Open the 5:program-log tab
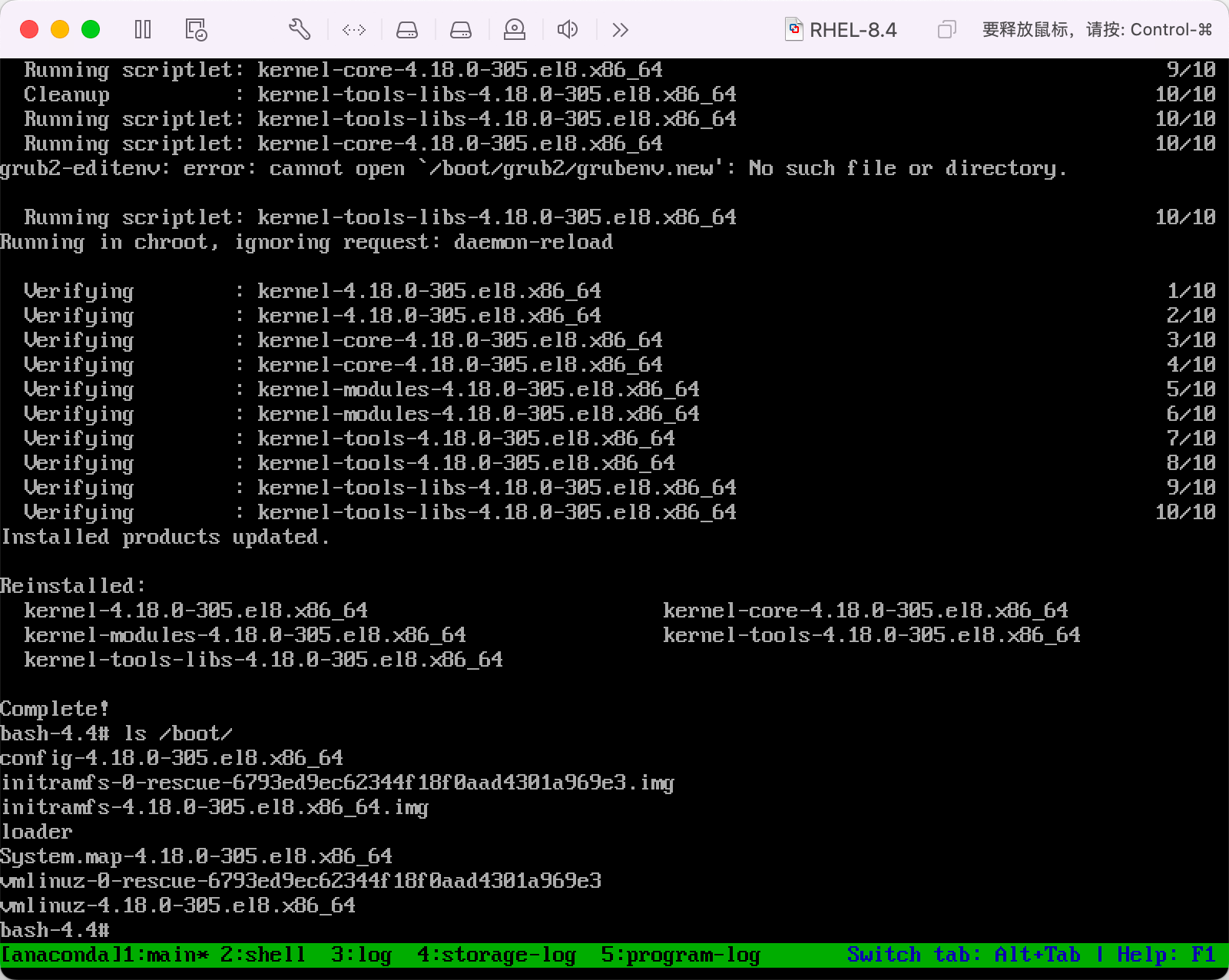The height and width of the screenshot is (980, 1229). pos(681,955)
